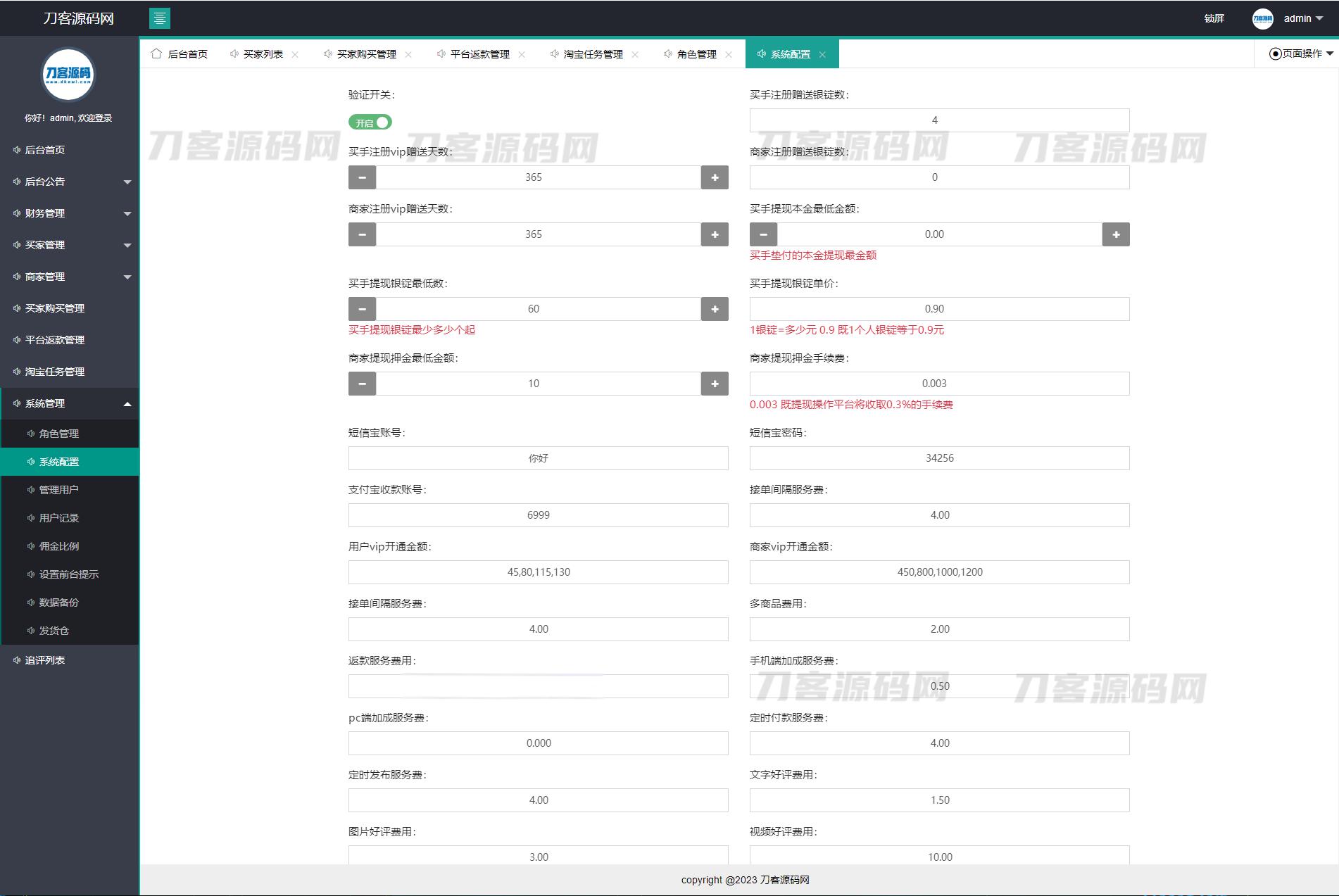Toggle the 验证开关 switch
Screen dimensions: 1339x896
(x=370, y=122)
